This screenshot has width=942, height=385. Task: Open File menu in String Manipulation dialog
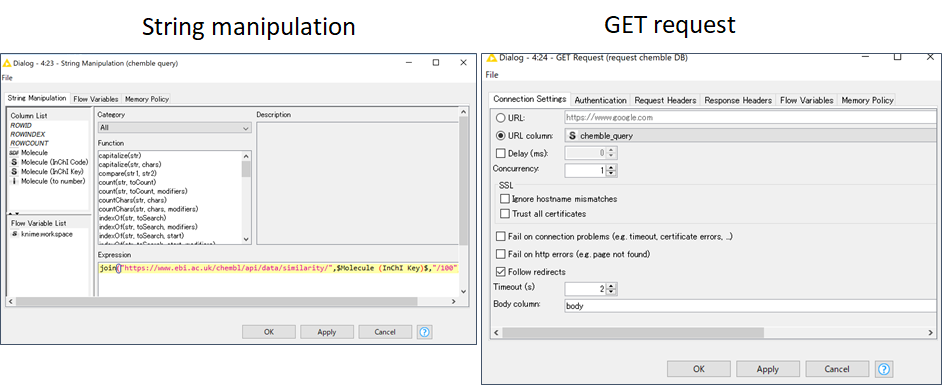tap(7, 78)
